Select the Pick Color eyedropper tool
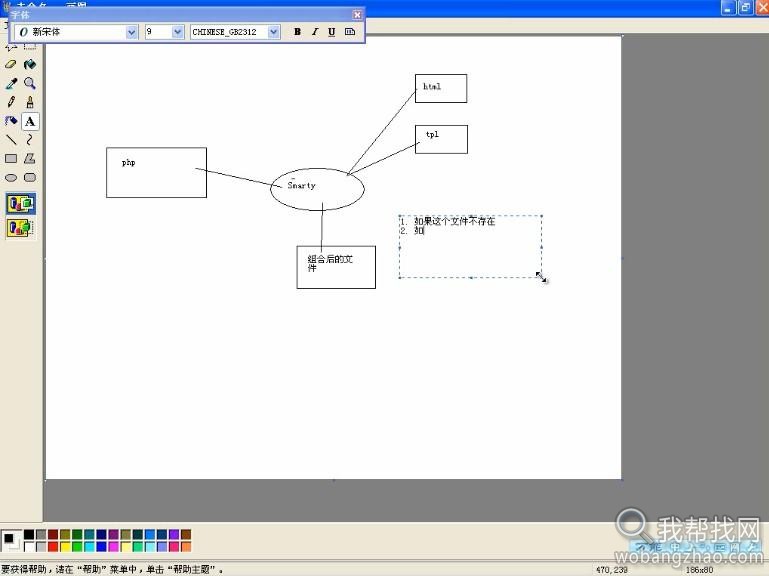 (11, 83)
